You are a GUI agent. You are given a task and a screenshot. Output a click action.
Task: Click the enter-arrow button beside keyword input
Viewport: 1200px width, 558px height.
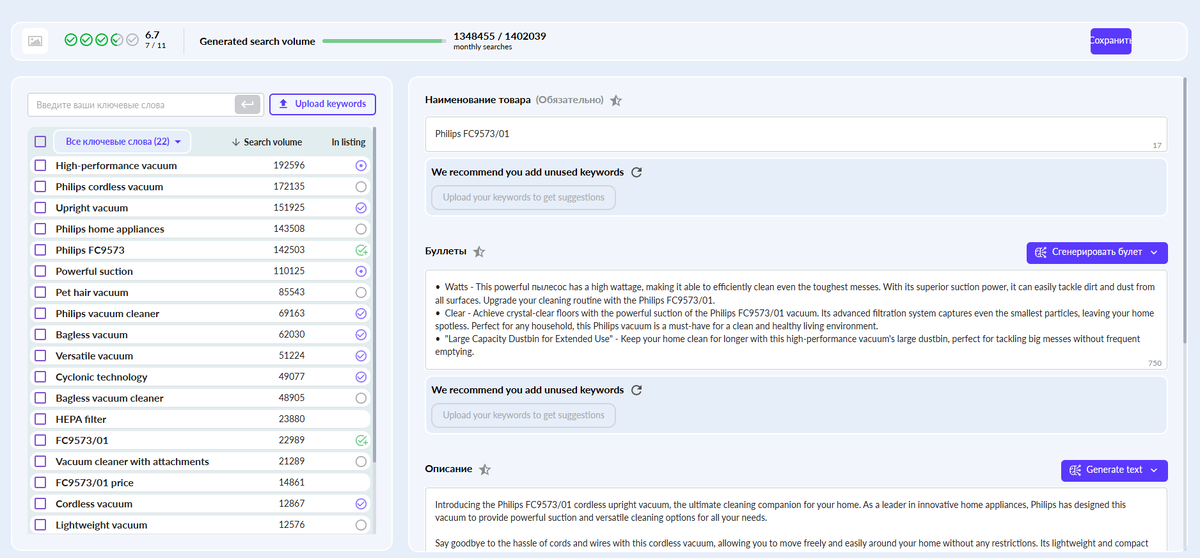pyautogui.click(x=247, y=104)
